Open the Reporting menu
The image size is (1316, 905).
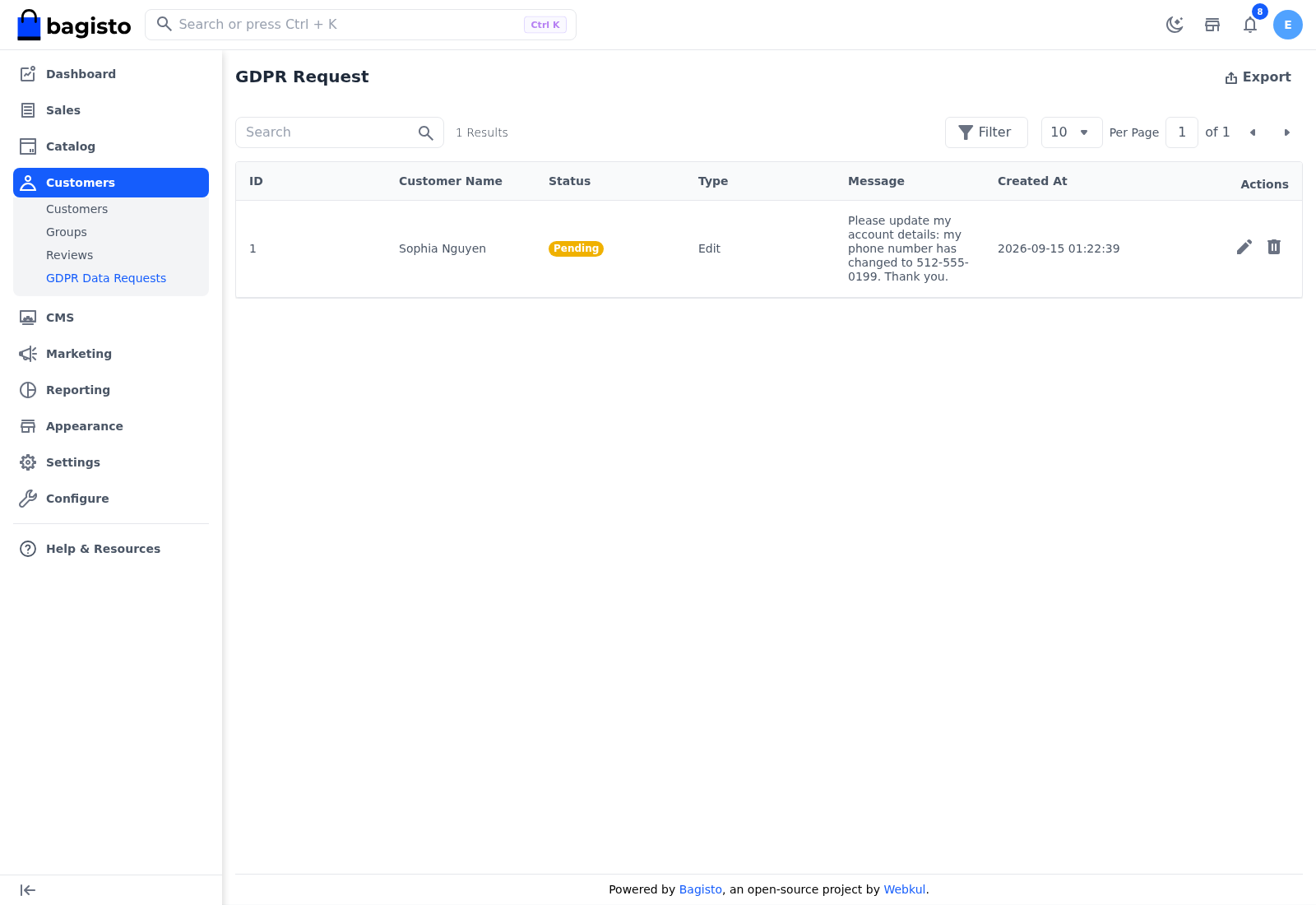click(x=111, y=390)
